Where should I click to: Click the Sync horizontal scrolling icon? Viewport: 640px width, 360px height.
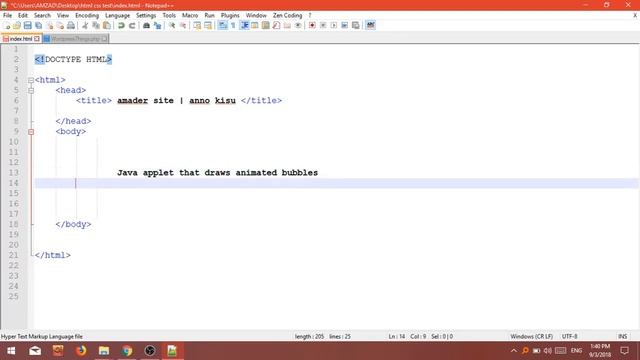(x=208, y=25)
